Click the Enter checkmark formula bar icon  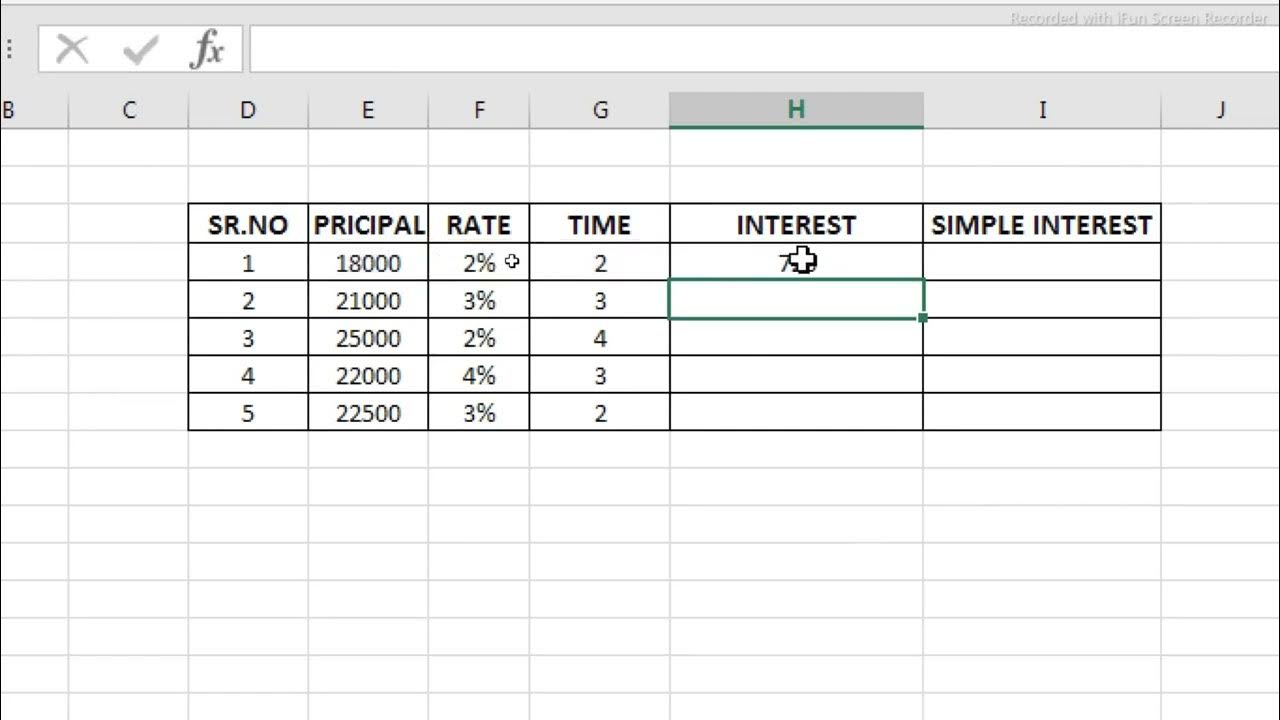pos(140,49)
